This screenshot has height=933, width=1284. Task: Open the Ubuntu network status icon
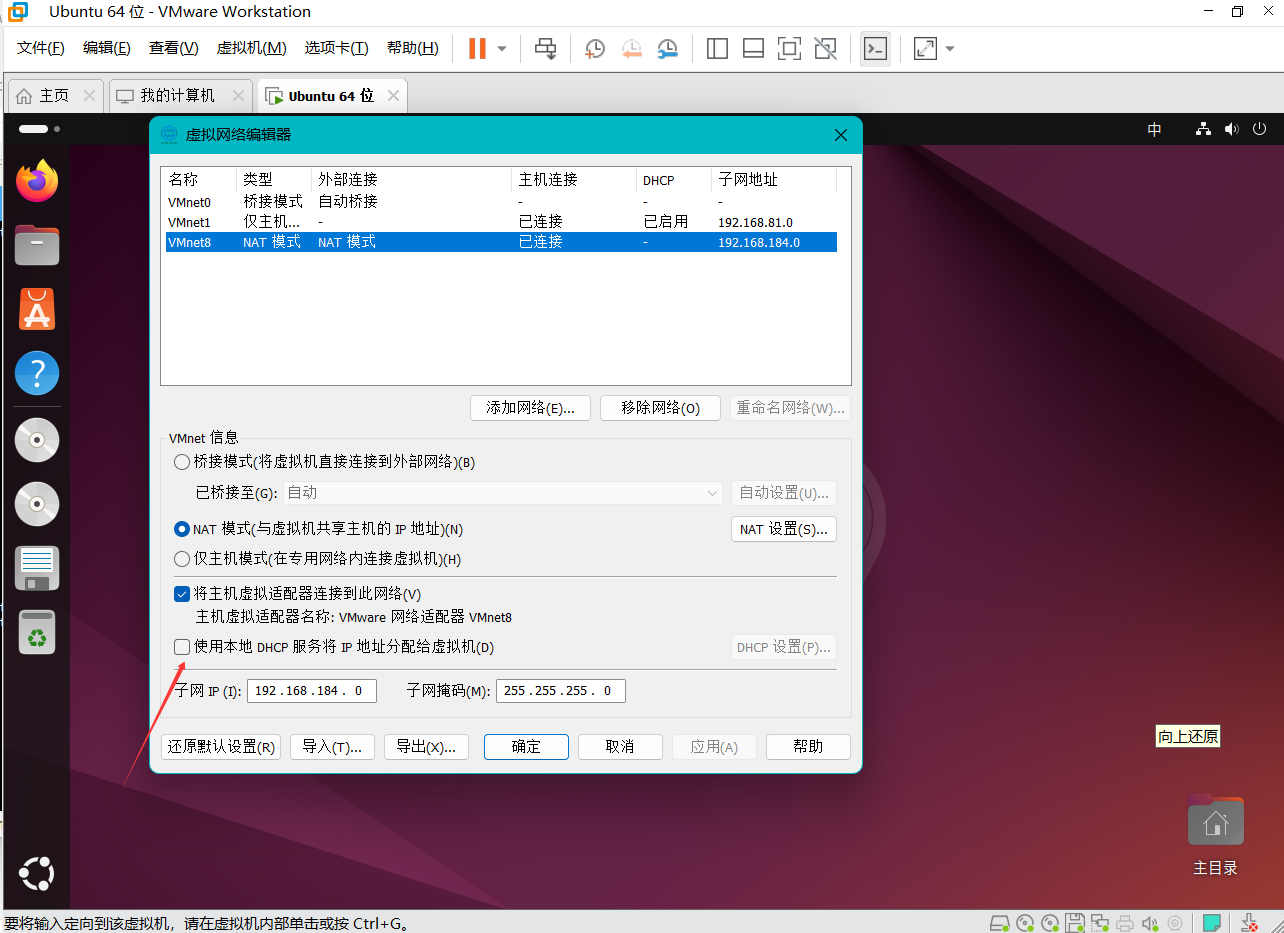pyautogui.click(x=1204, y=129)
